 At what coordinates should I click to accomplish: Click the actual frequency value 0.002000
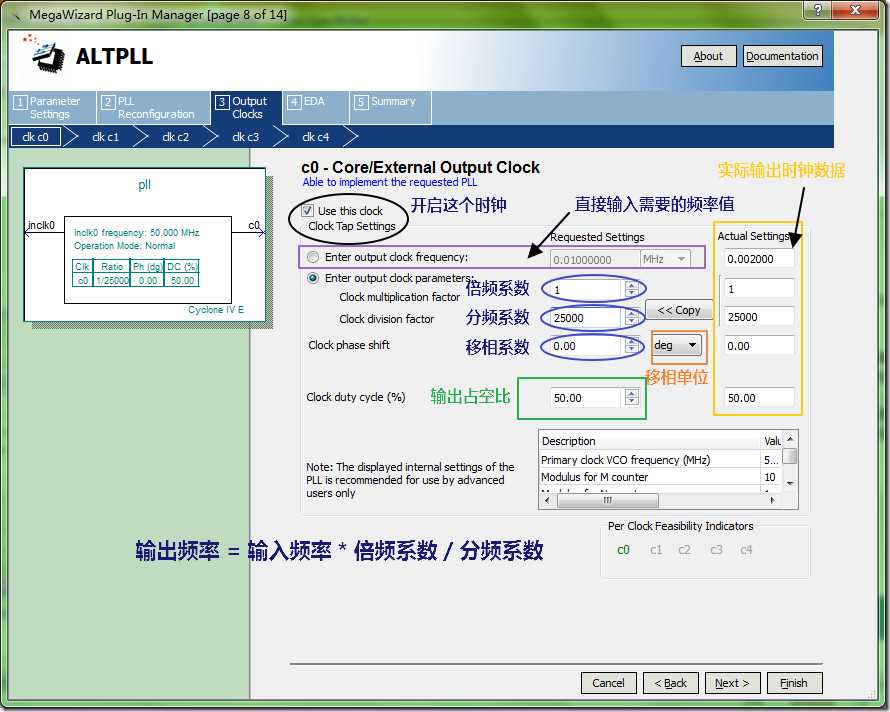click(758, 259)
